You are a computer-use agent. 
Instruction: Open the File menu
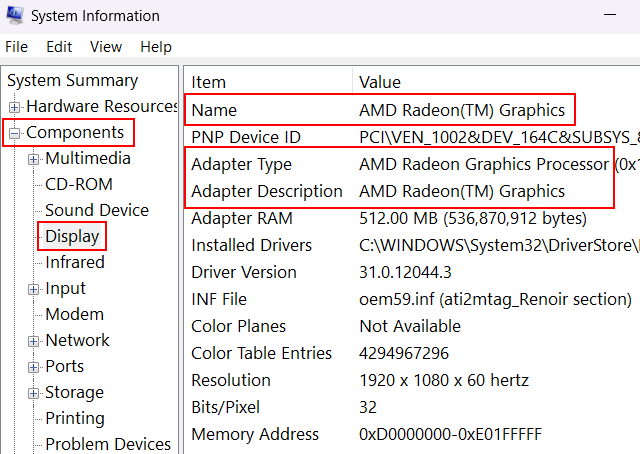pos(16,47)
